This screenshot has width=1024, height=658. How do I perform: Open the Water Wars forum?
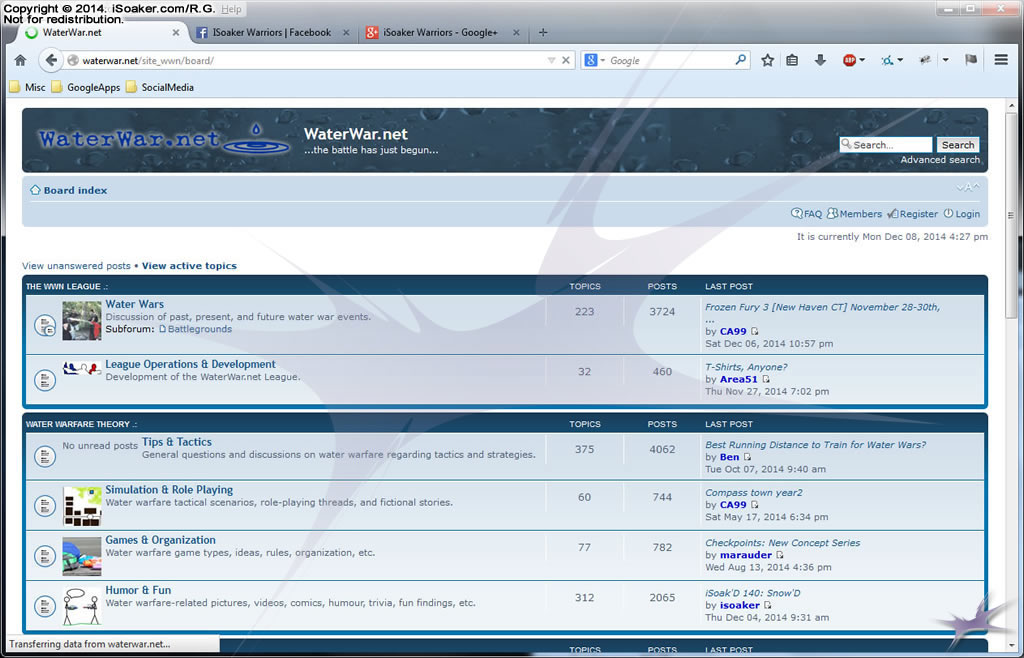tap(135, 304)
